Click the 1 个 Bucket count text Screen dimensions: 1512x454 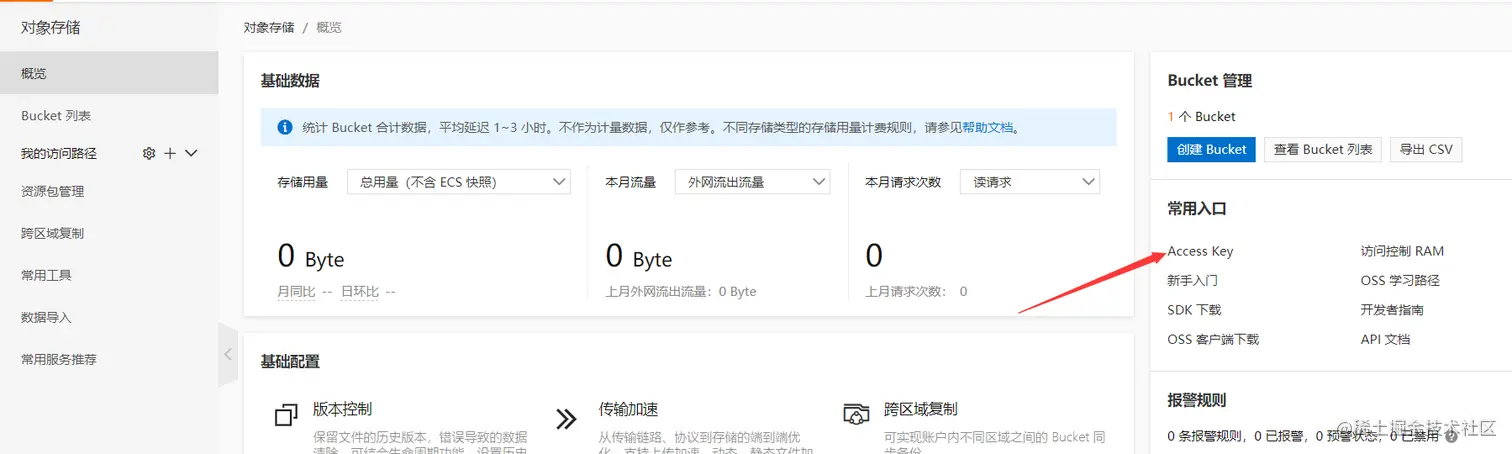pos(1201,116)
